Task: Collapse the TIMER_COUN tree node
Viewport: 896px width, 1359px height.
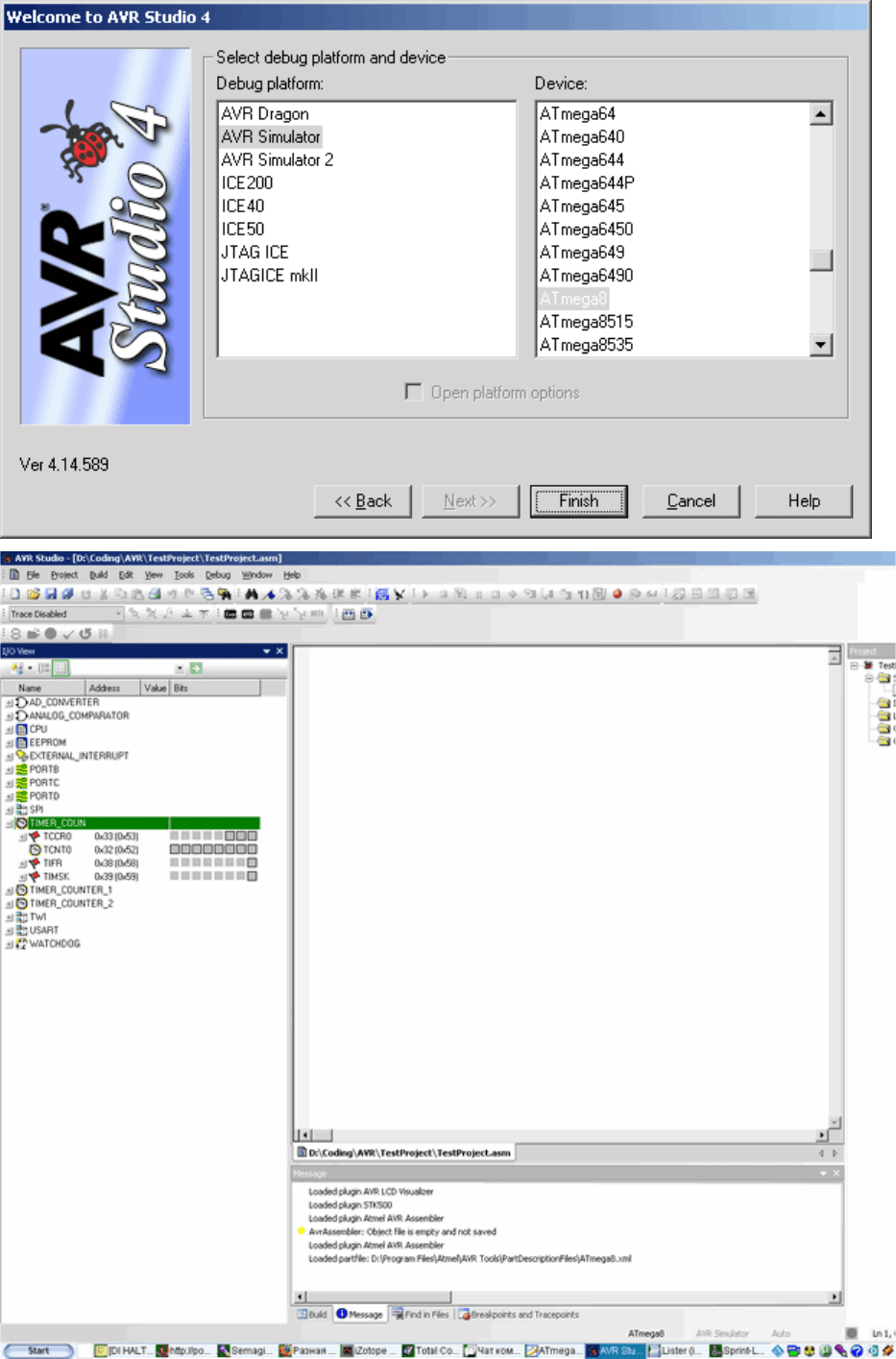Action: pyautogui.click(x=10, y=824)
